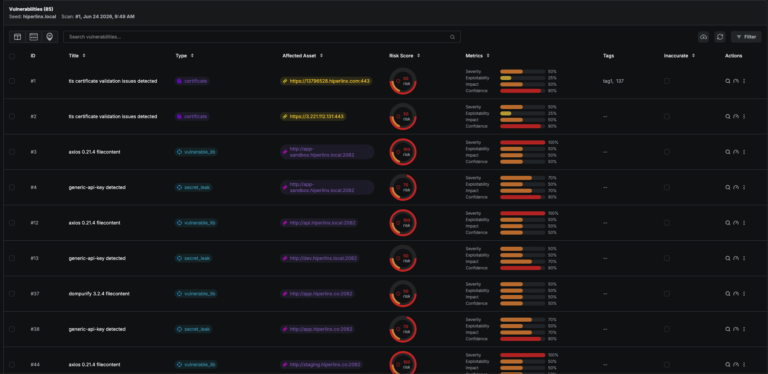Click tags cell 'tag1, 137'

613,81
